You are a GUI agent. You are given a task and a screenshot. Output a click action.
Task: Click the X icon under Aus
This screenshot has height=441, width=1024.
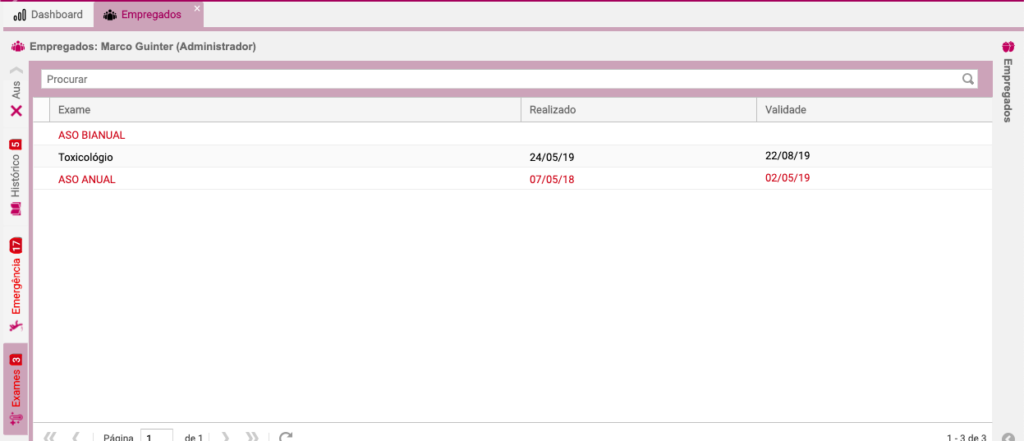point(16,110)
